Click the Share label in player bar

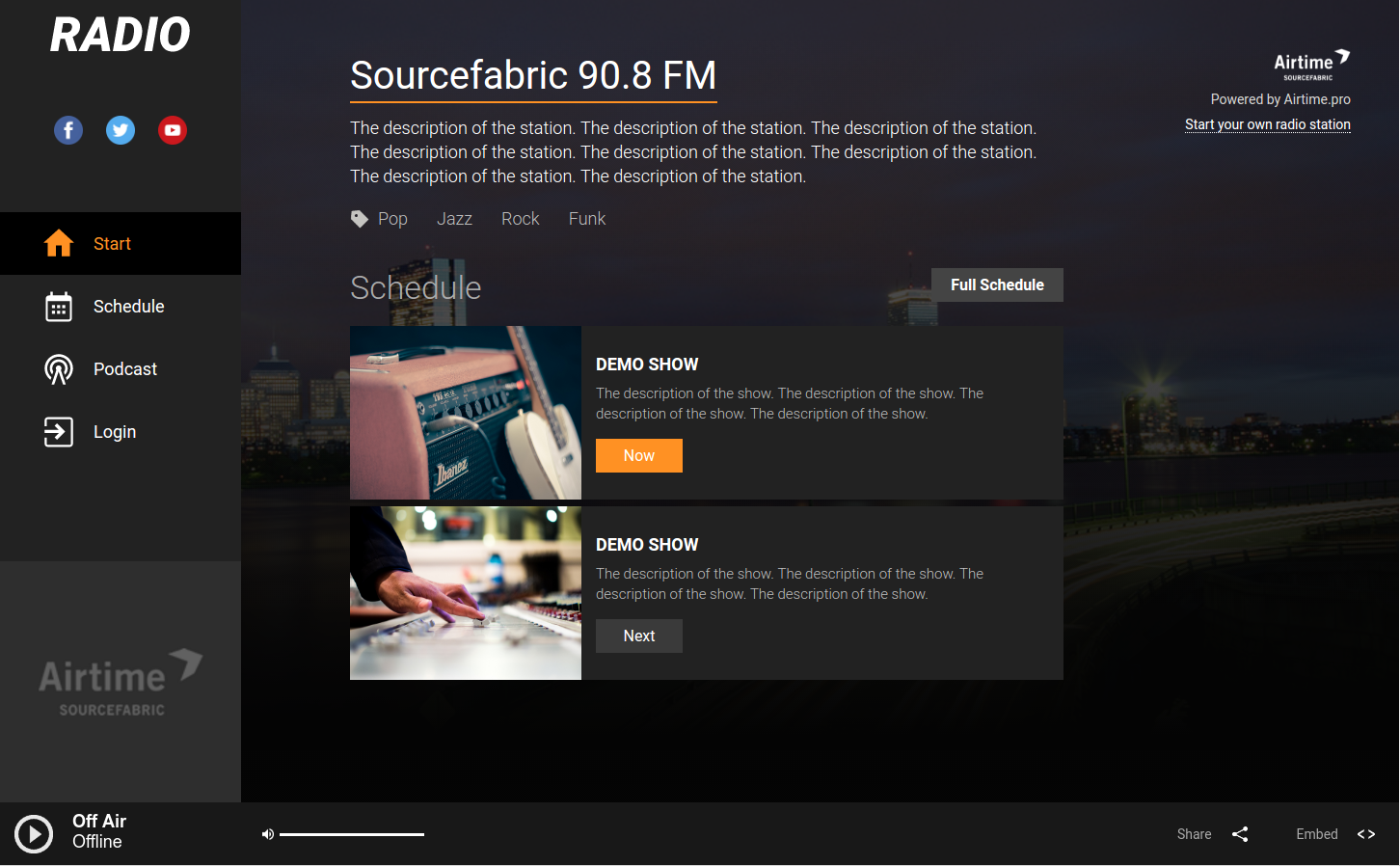click(x=1194, y=834)
